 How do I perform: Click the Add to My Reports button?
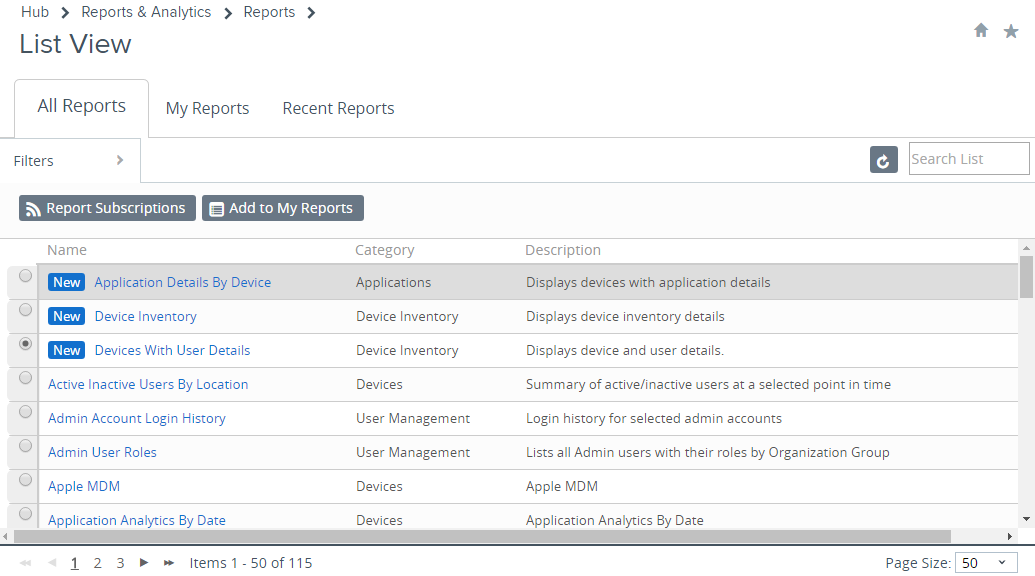point(283,208)
